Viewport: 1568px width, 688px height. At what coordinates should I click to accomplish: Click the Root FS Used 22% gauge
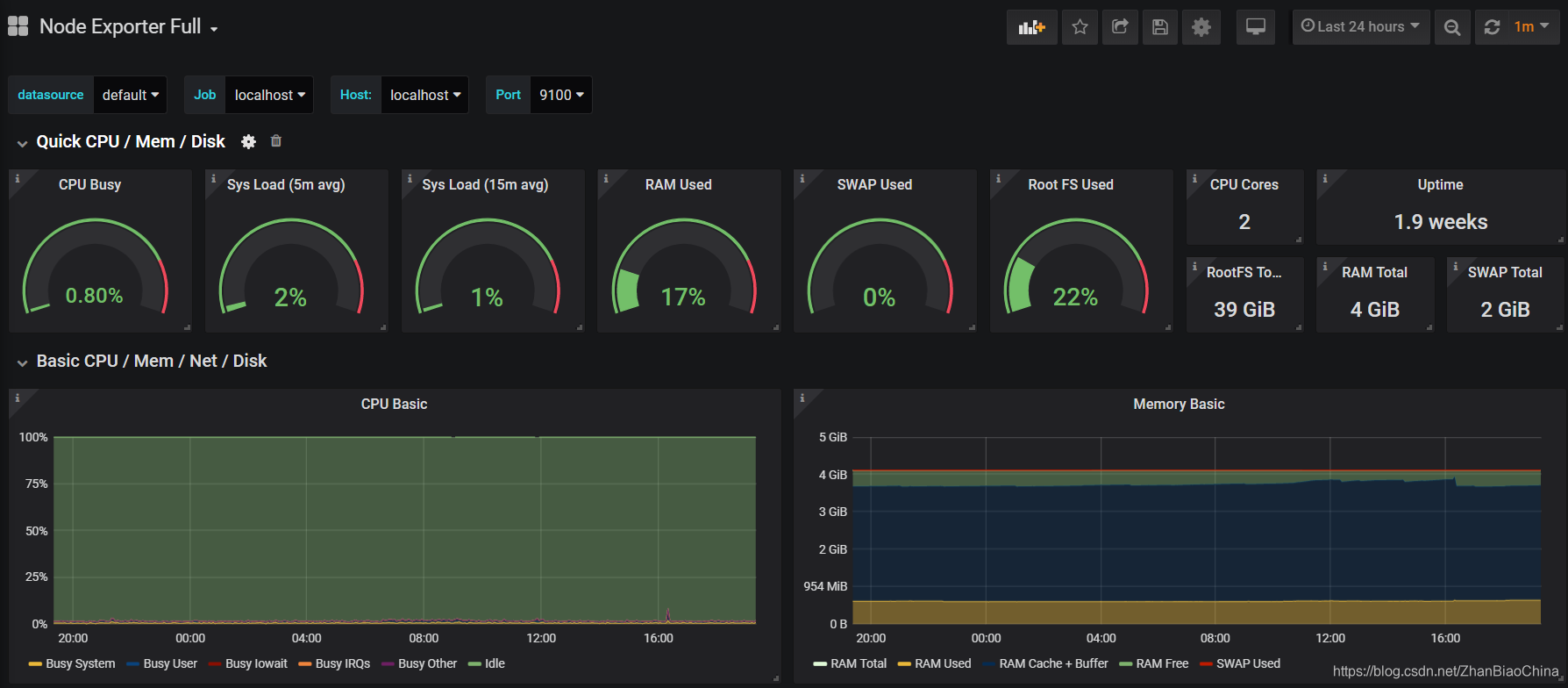[1076, 268]
